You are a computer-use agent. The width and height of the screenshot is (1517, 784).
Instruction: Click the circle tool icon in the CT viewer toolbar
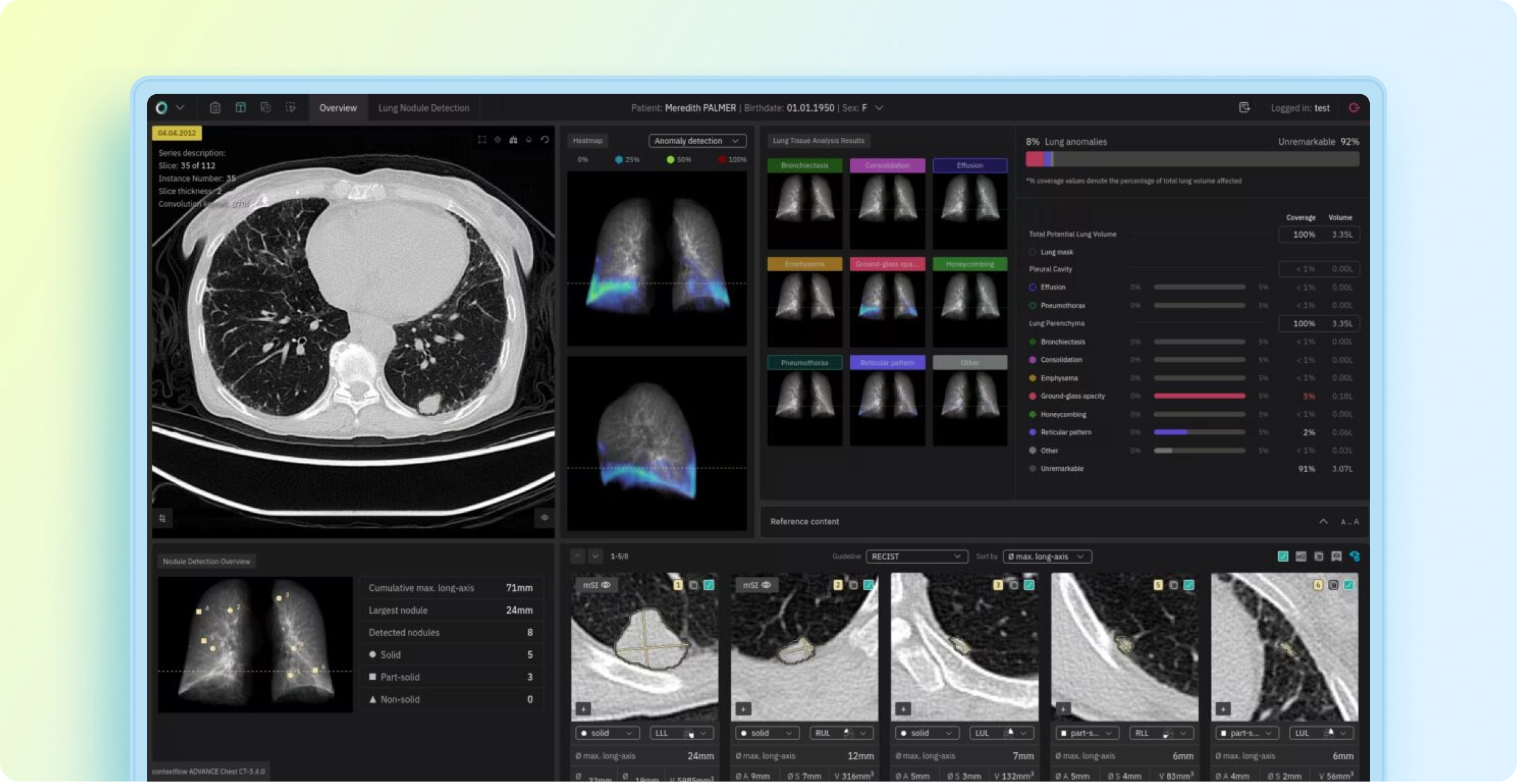tap(529, 140)
